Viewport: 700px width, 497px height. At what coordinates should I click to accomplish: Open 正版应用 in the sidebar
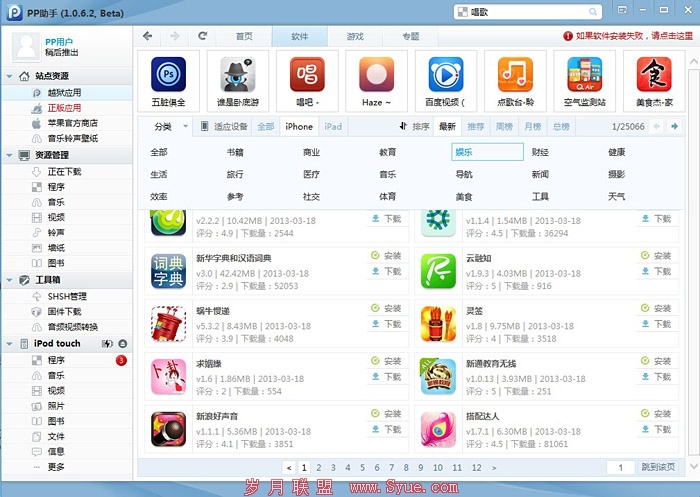[x=67, y=108]
